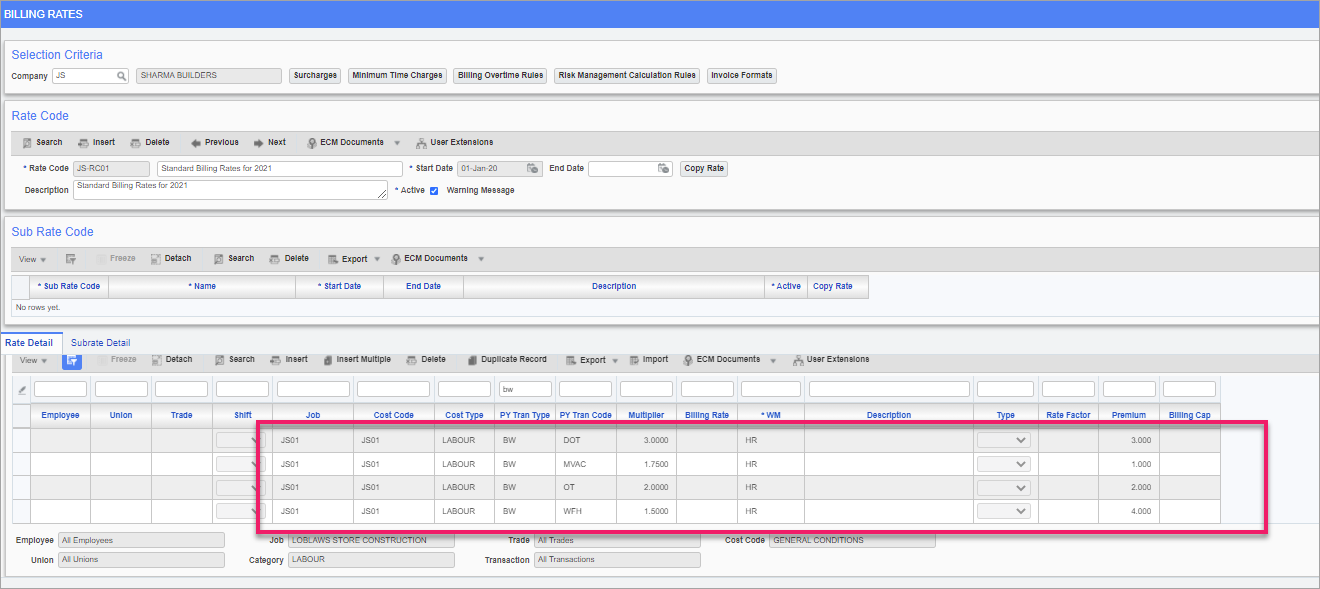Click the Rate Code description text area
The width and height of the screenshot is (1320, 589).
coord(230,190)
